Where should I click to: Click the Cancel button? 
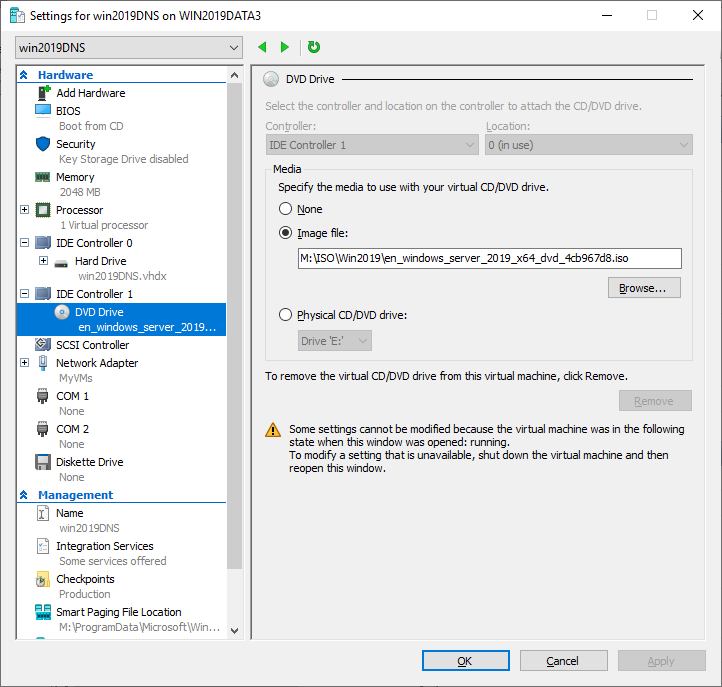pyautogui.click(x=564, y=661)
